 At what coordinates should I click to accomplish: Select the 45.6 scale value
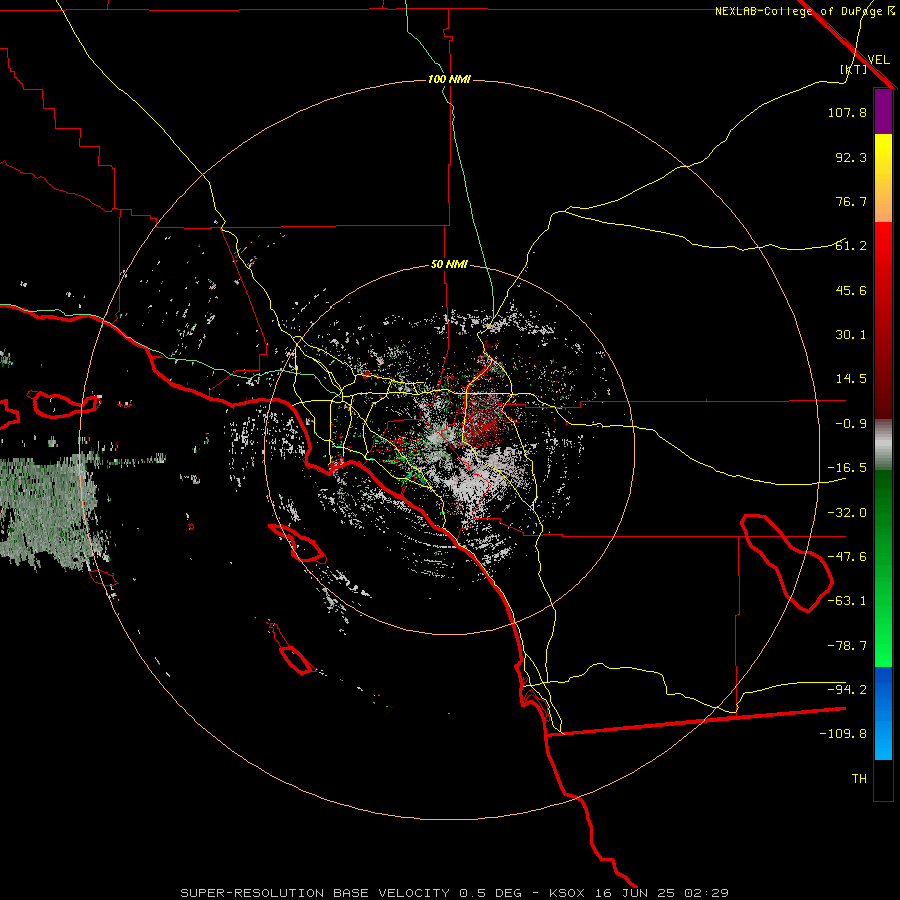click(851, 290)
